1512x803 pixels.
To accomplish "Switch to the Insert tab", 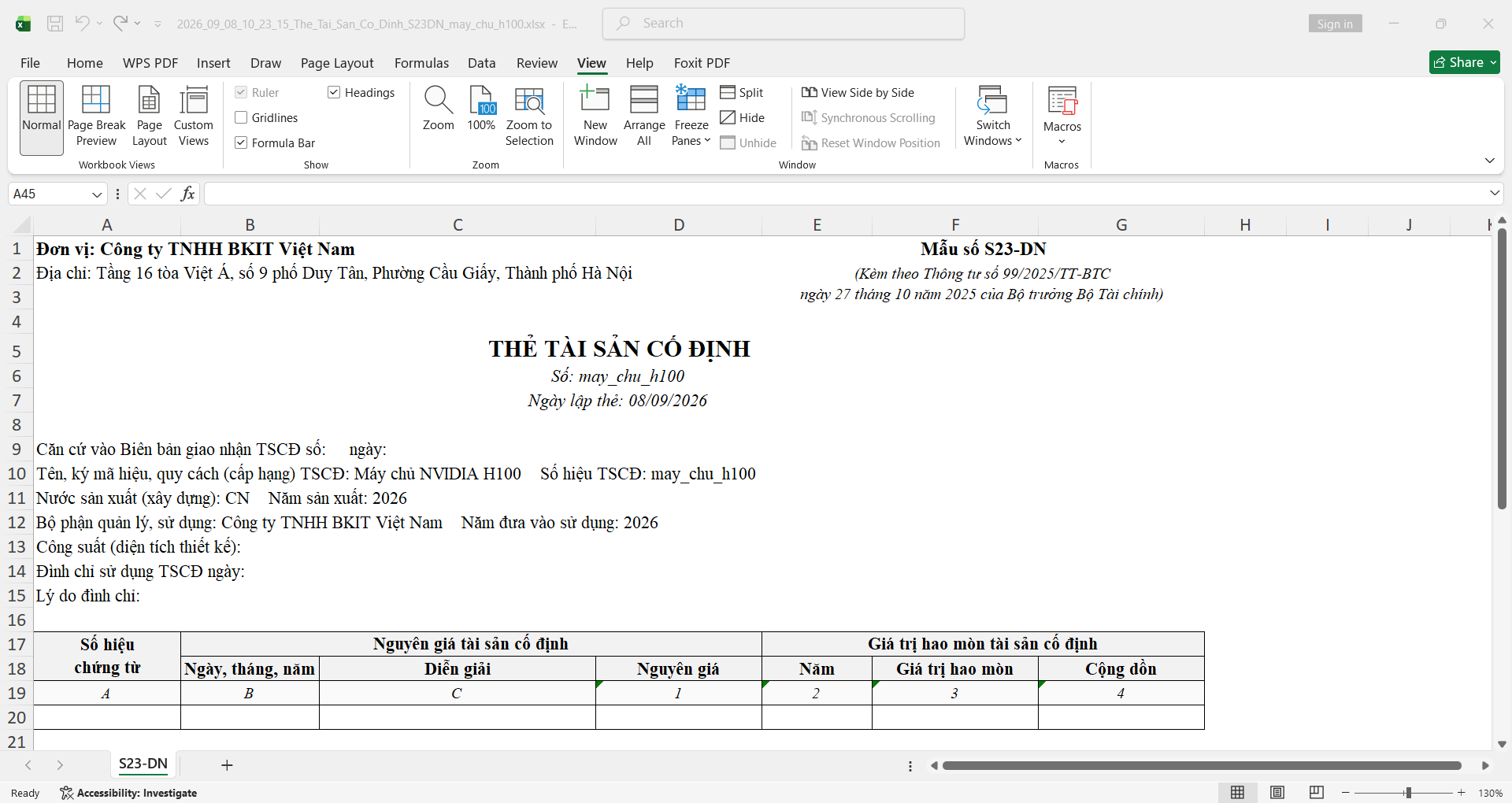I will point(213,63).
